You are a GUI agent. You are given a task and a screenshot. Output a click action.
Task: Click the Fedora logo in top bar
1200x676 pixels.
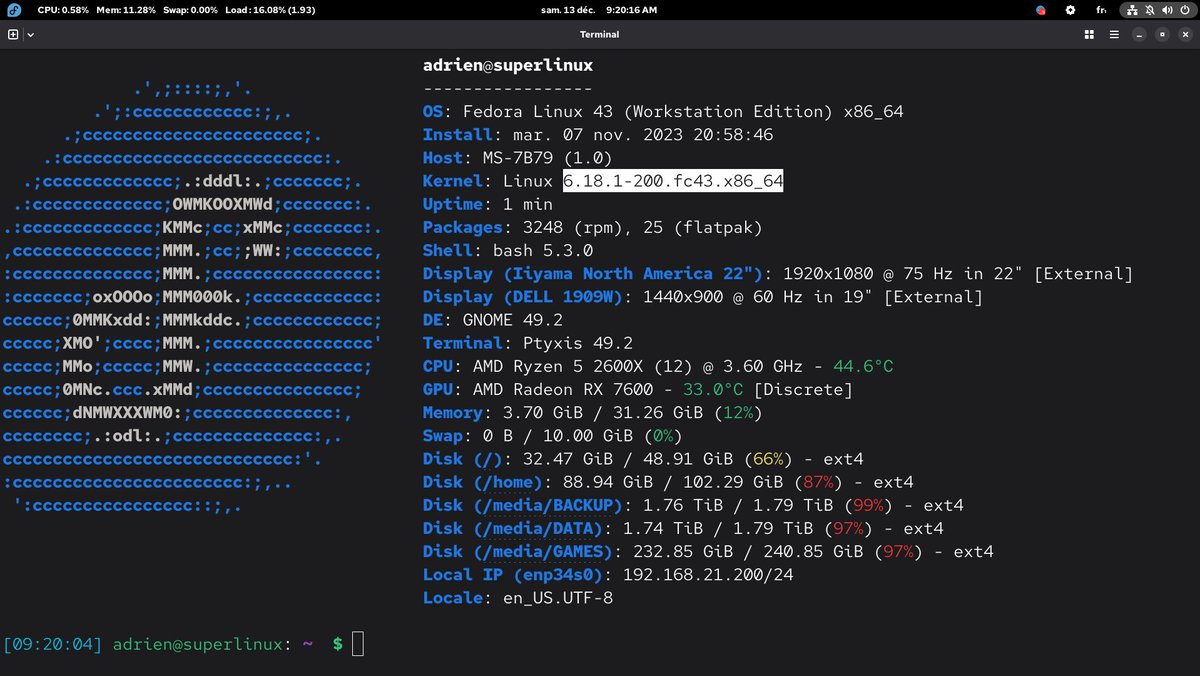point(12,9)
